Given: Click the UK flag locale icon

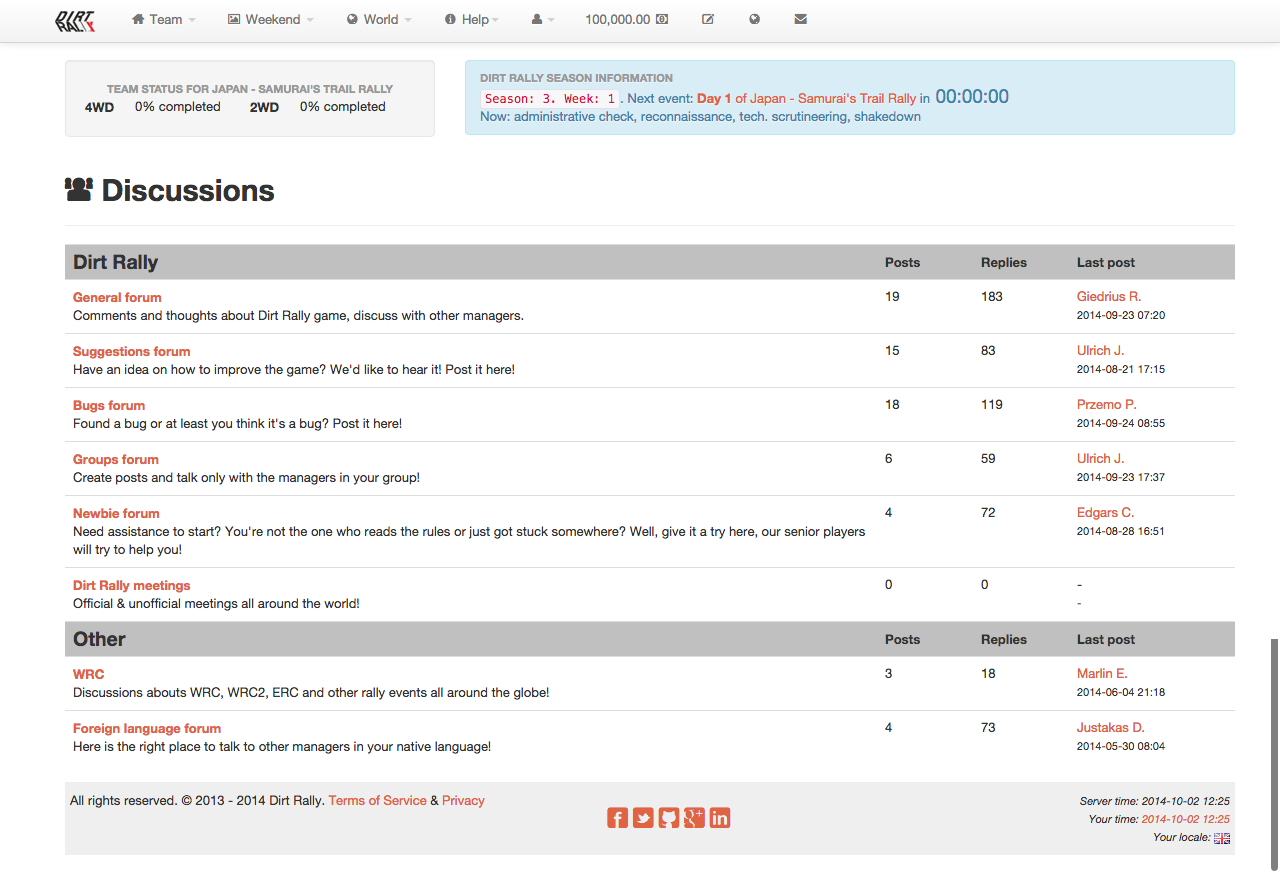Looking at the screenshot, I should pos(1222,838).
